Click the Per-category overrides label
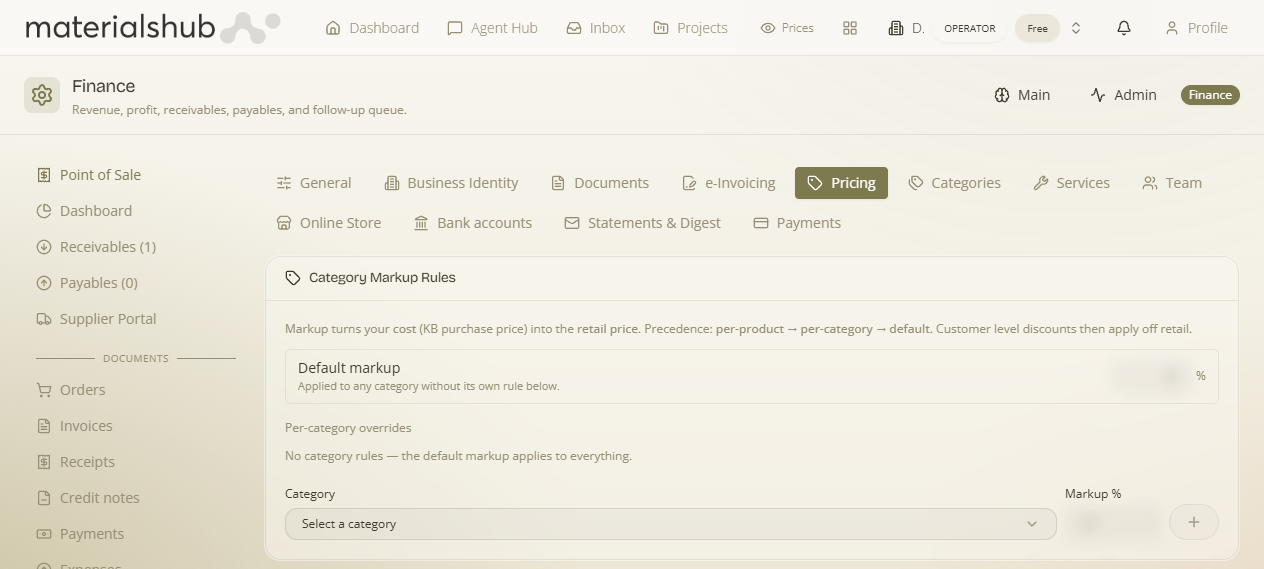Screen dimensions: 1264x569 click(348, 428)
